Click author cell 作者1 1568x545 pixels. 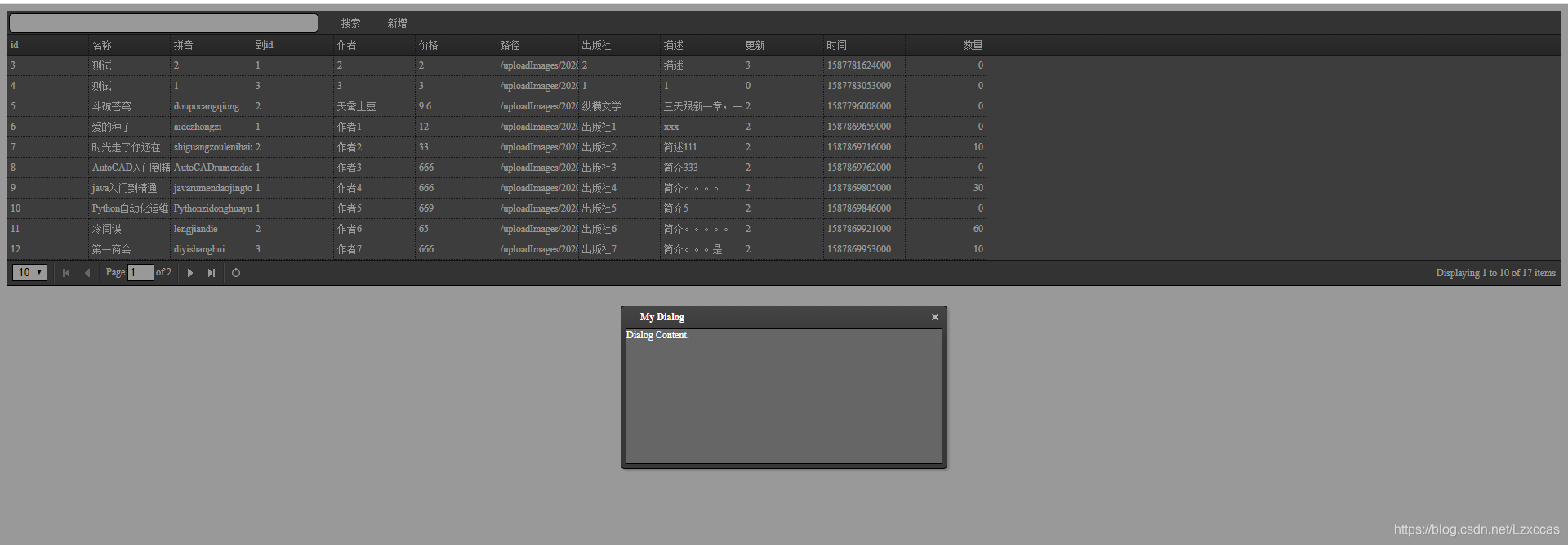click(374, 127)
